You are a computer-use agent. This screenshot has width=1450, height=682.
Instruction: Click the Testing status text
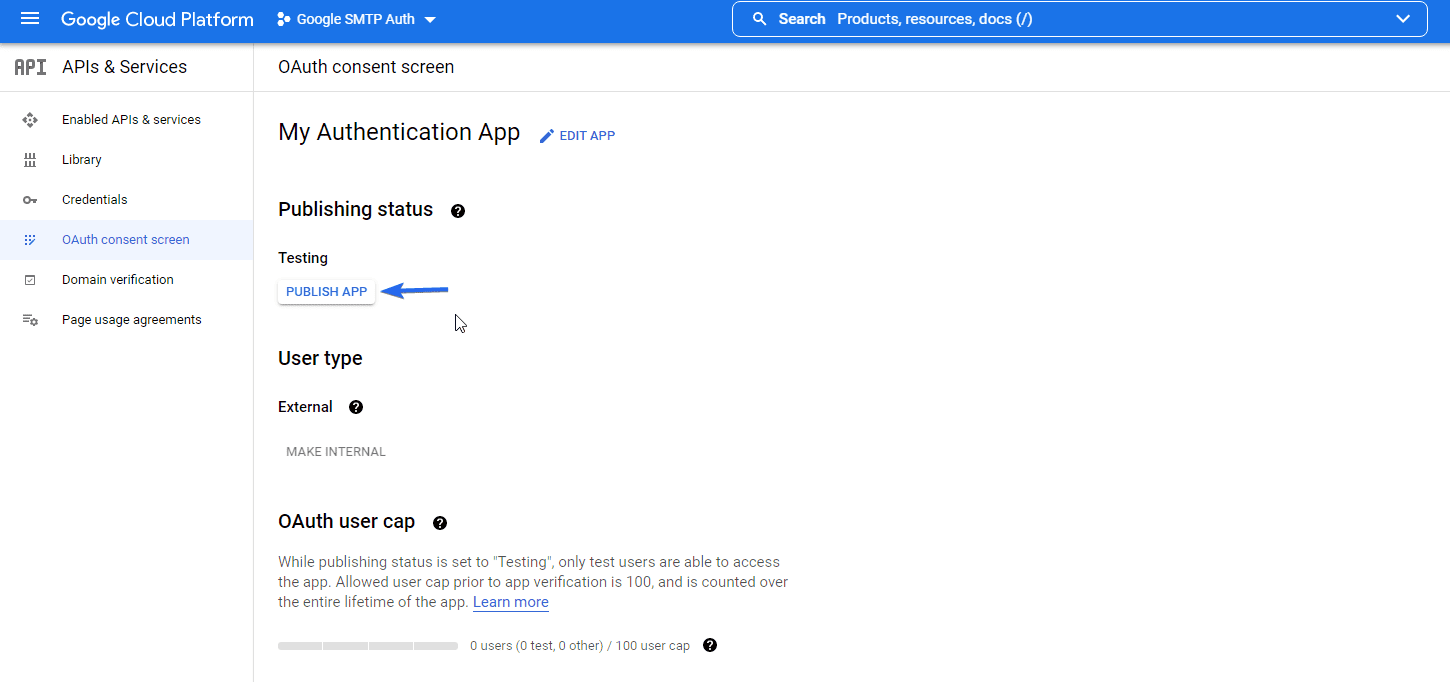(x=303, y=258)
